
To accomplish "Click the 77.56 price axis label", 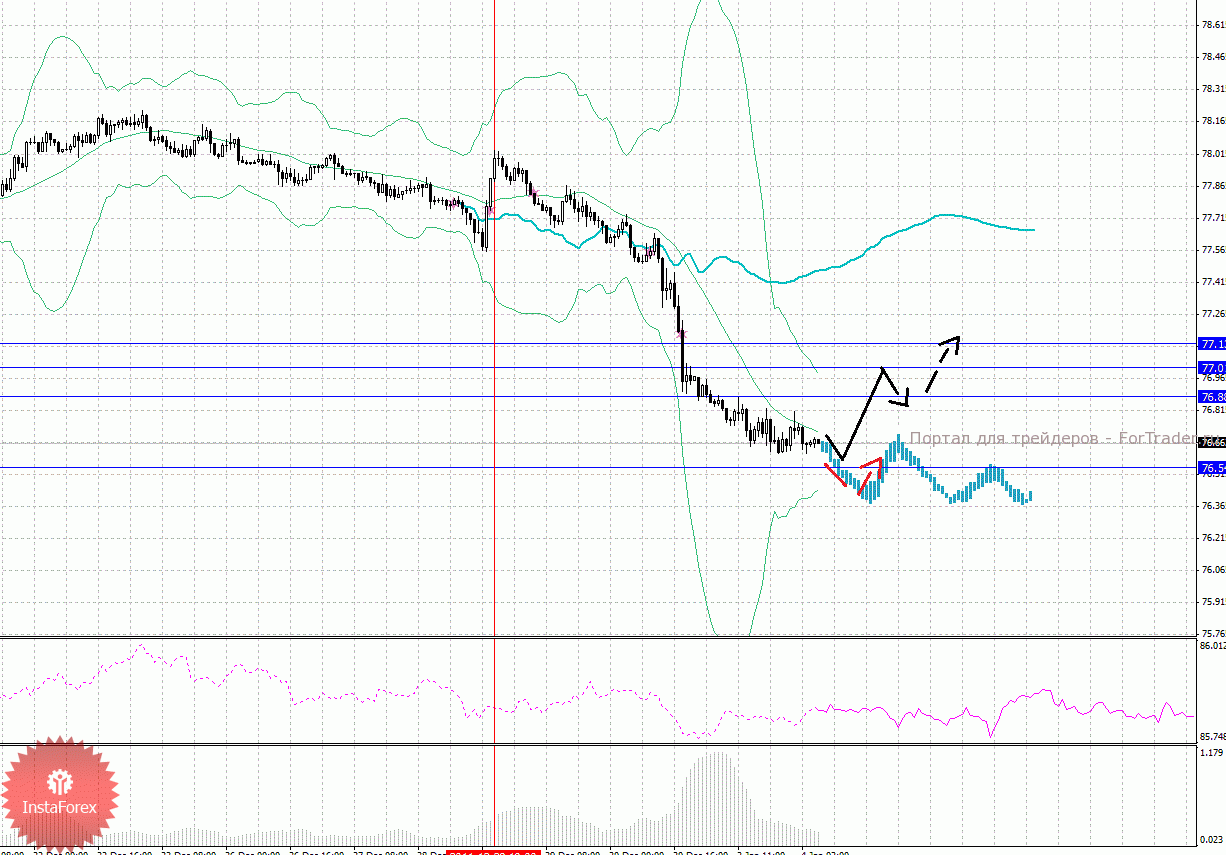I will pos(1212,250).
